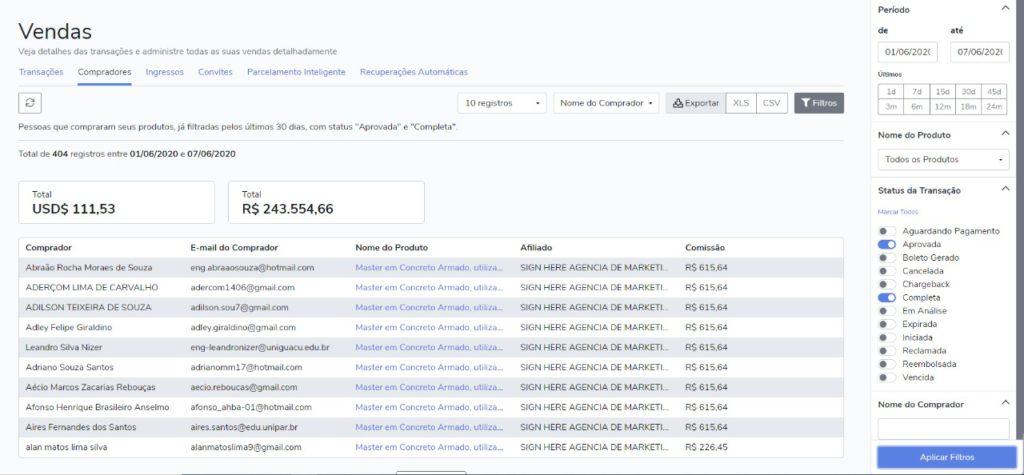Export as XLS

(741, 103)
